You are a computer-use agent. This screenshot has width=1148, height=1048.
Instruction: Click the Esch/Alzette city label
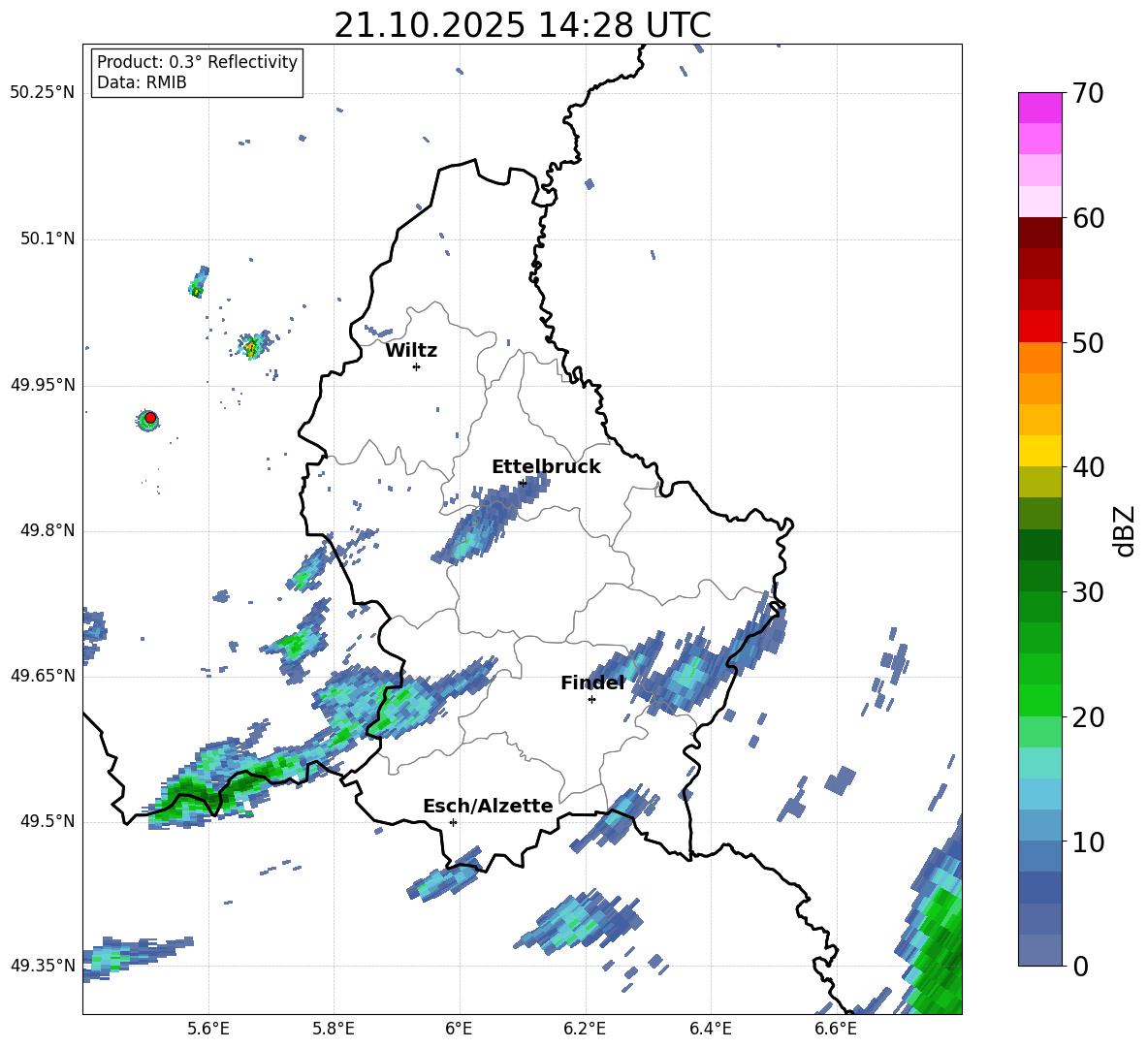click(488, 806)
